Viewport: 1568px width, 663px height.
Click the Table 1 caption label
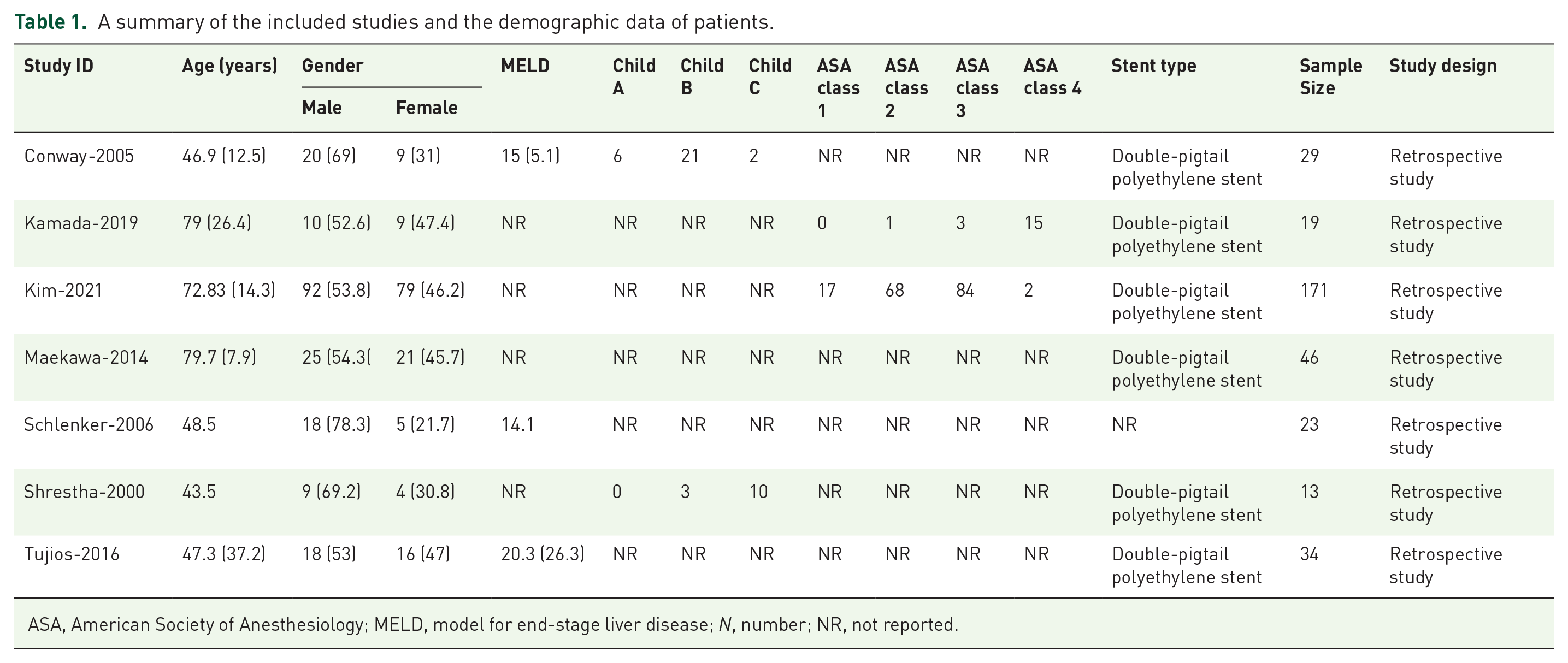pyautogui.click(x=50, y=22)
